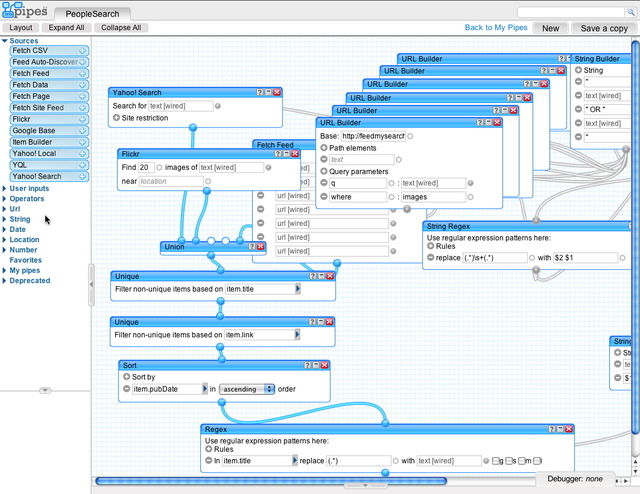Image resolution: width=640 pixels, height=494 pixels.
Task: Click the Base URL field in URL Builder
Action: tap(373, 136)
